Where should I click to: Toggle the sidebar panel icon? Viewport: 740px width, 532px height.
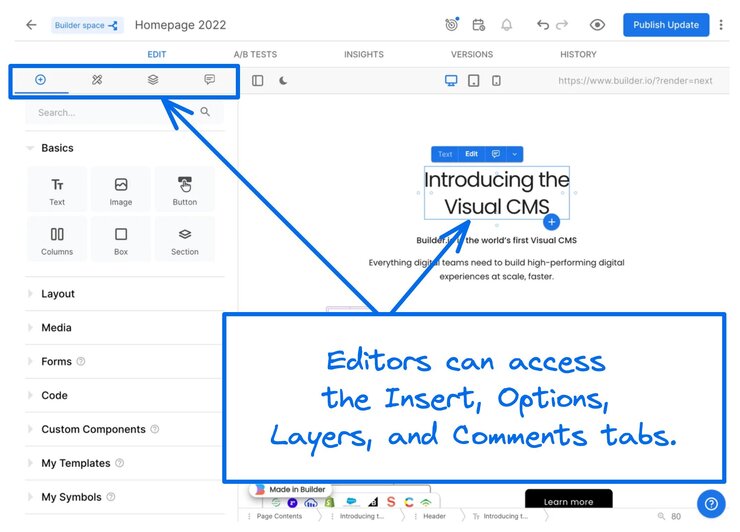pos(258,81)
